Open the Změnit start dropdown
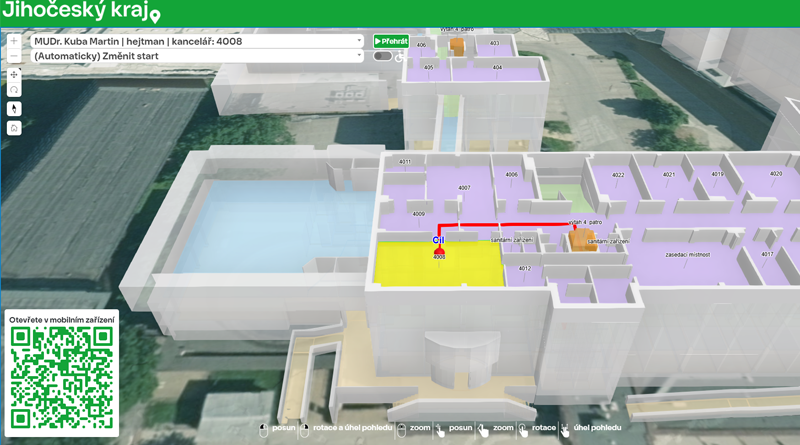The image size is (800, 445). click(197, 56)
